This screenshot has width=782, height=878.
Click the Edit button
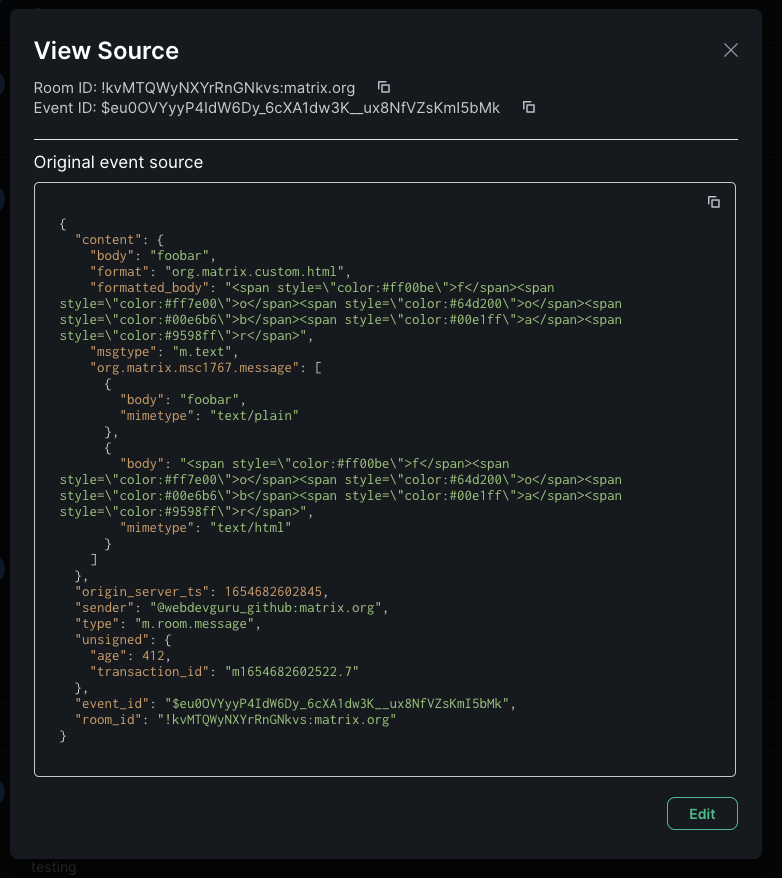pyautogui.click(x=702, y=814)
